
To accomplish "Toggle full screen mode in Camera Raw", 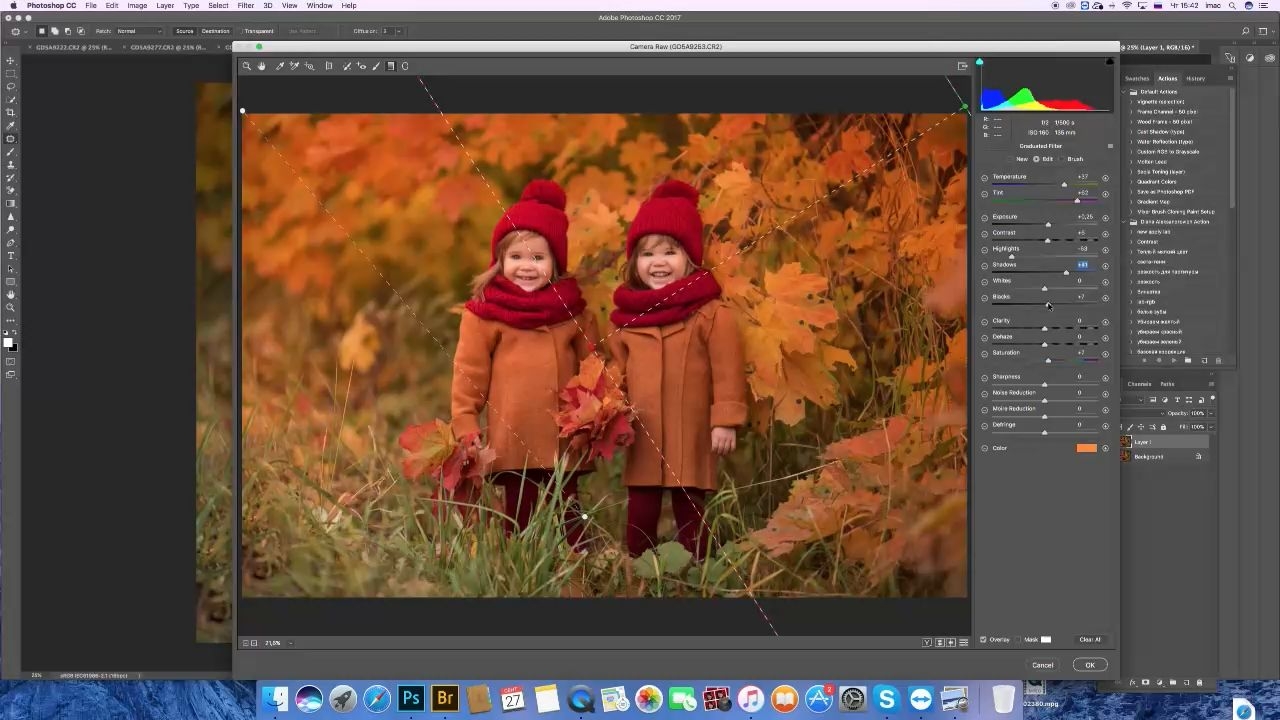I will tap(963, 66).
